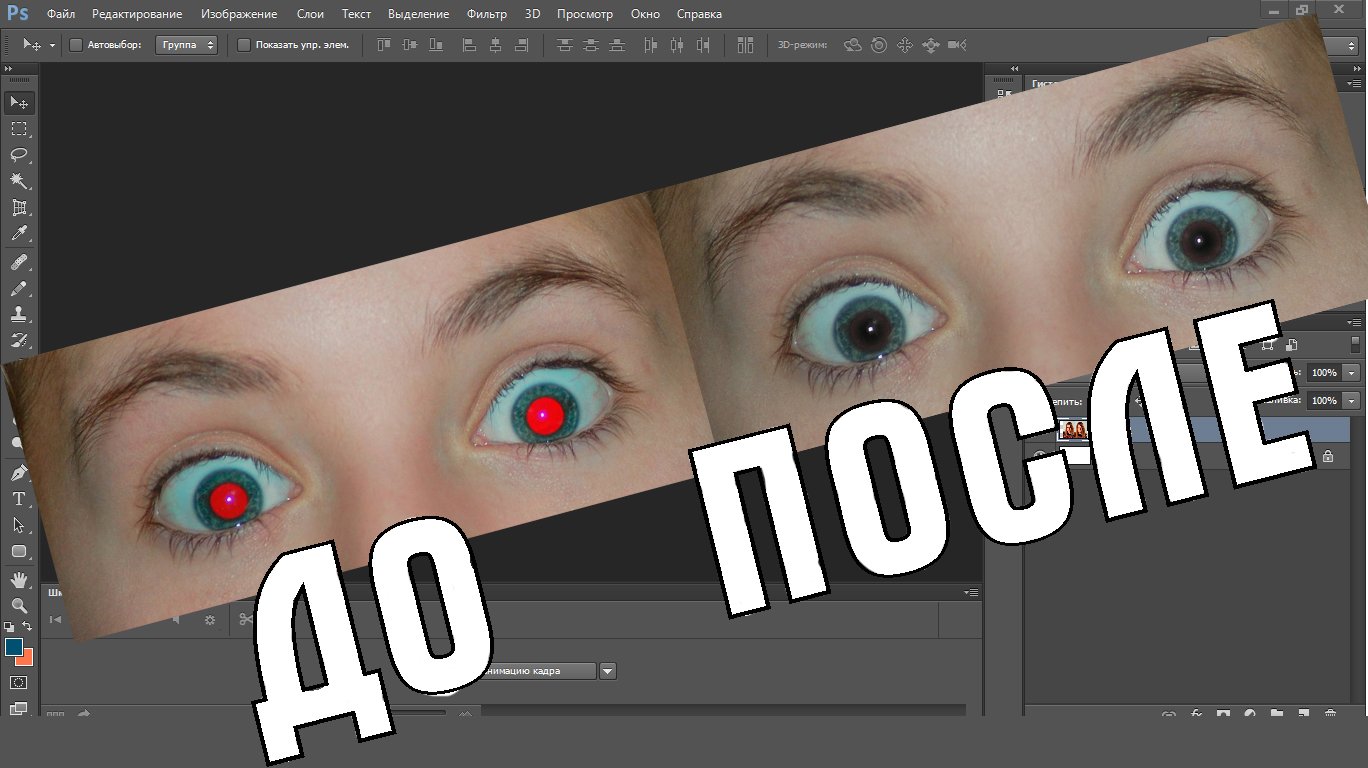The image size is (1368, 768).
Task: Toggle the Показать упр. элем. checkbox
Action: pos(244,45)
